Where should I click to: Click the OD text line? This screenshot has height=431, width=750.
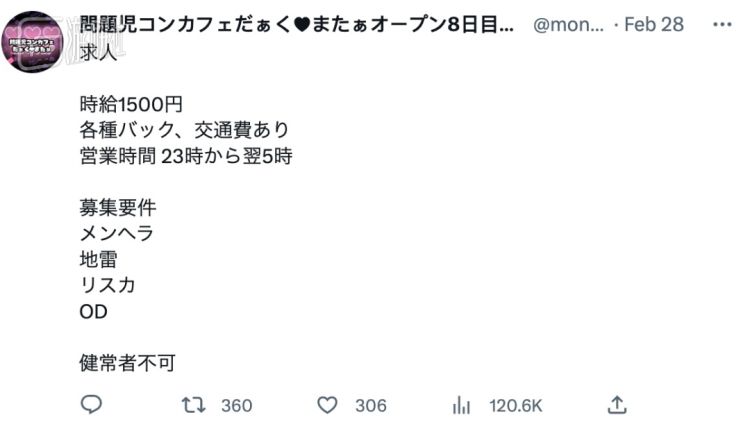93,311
